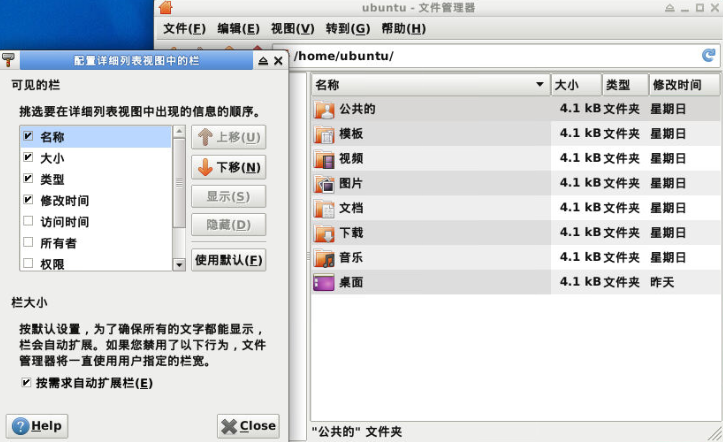This screenshot has width=723, height=442.
Task: Click the 名称 column header sort arrow
Action: (540, 85)
